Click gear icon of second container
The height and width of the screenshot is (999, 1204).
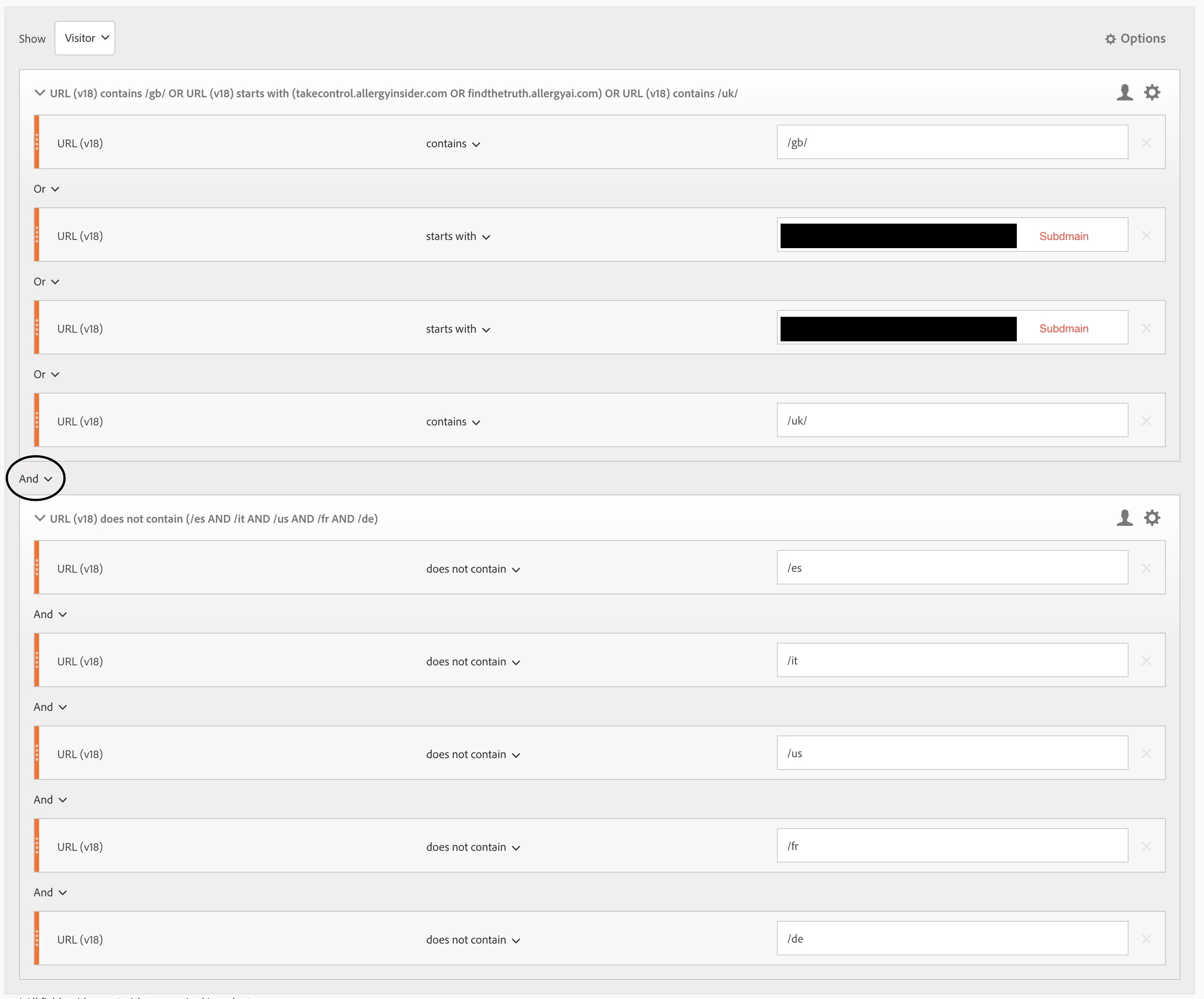click(x=1152, y=518)
